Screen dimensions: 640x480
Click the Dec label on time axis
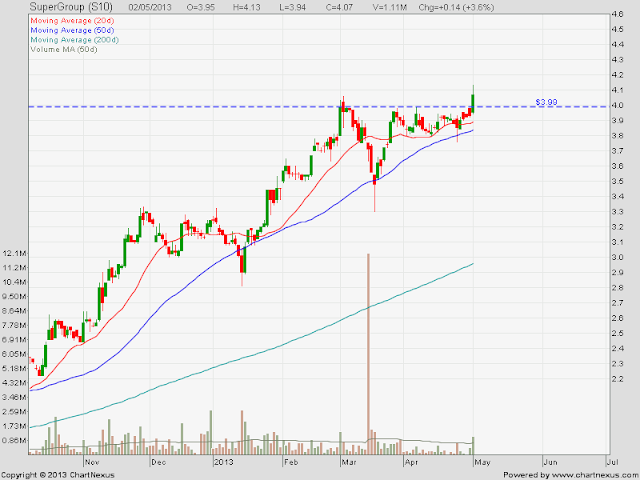(158, 462)
